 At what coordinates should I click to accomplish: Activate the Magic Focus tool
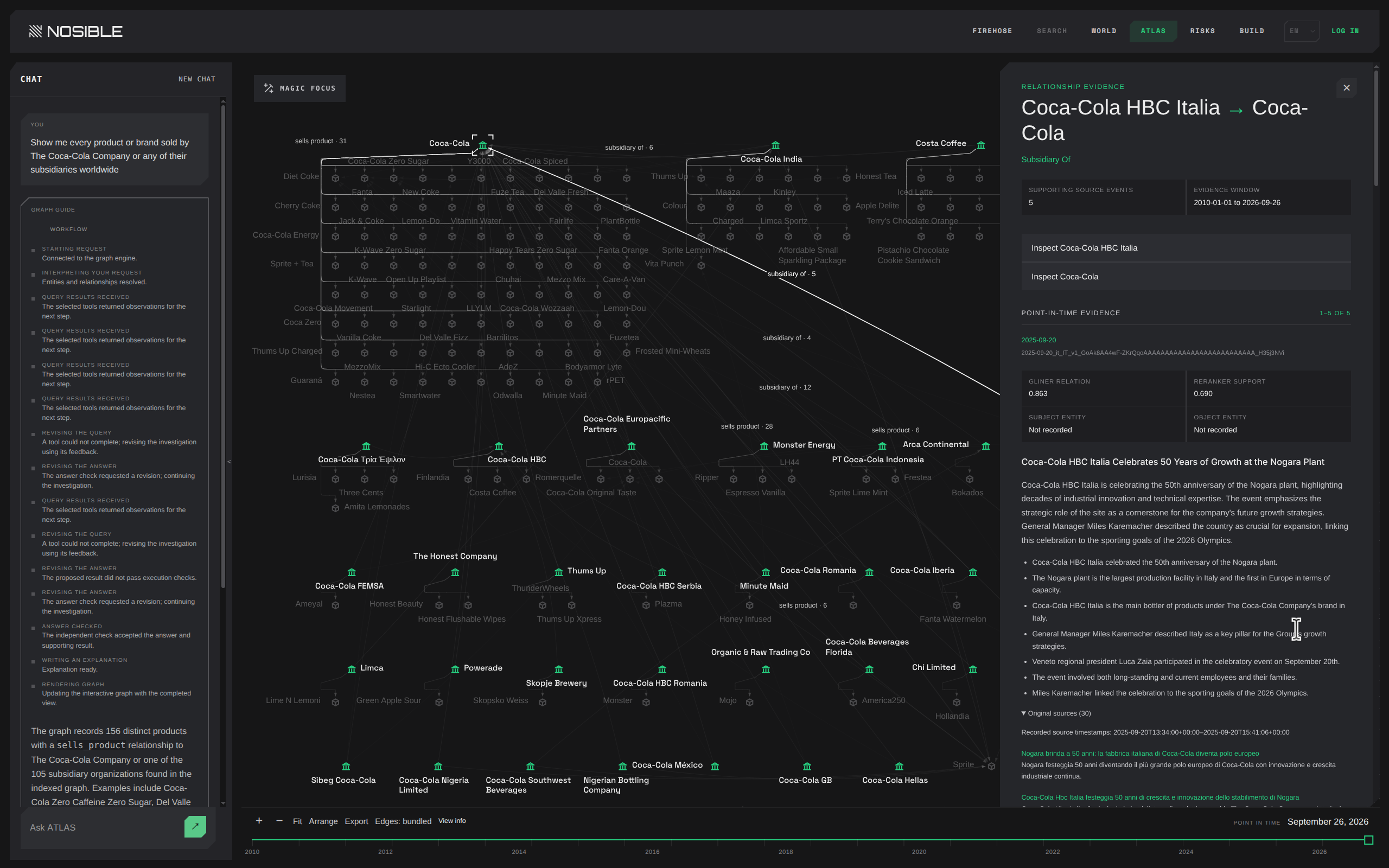(x=300, y=88)
